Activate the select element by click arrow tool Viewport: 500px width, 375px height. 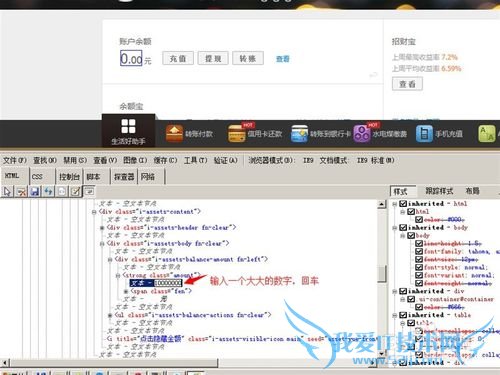click(7, 191)
